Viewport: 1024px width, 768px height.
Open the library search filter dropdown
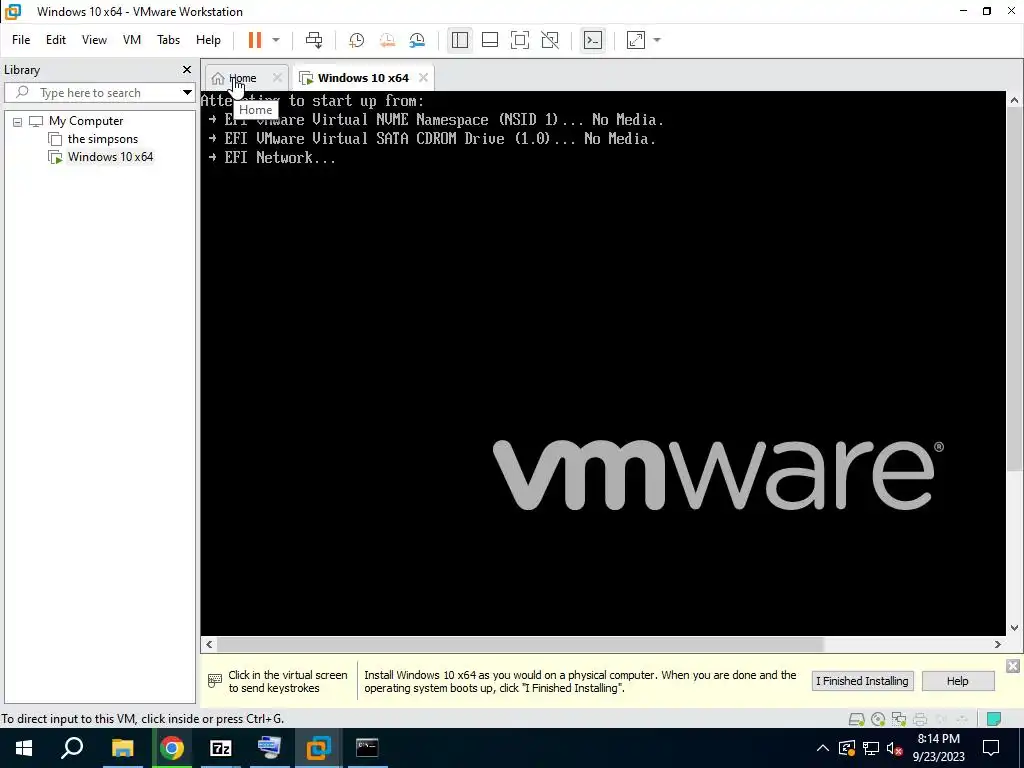187,93
